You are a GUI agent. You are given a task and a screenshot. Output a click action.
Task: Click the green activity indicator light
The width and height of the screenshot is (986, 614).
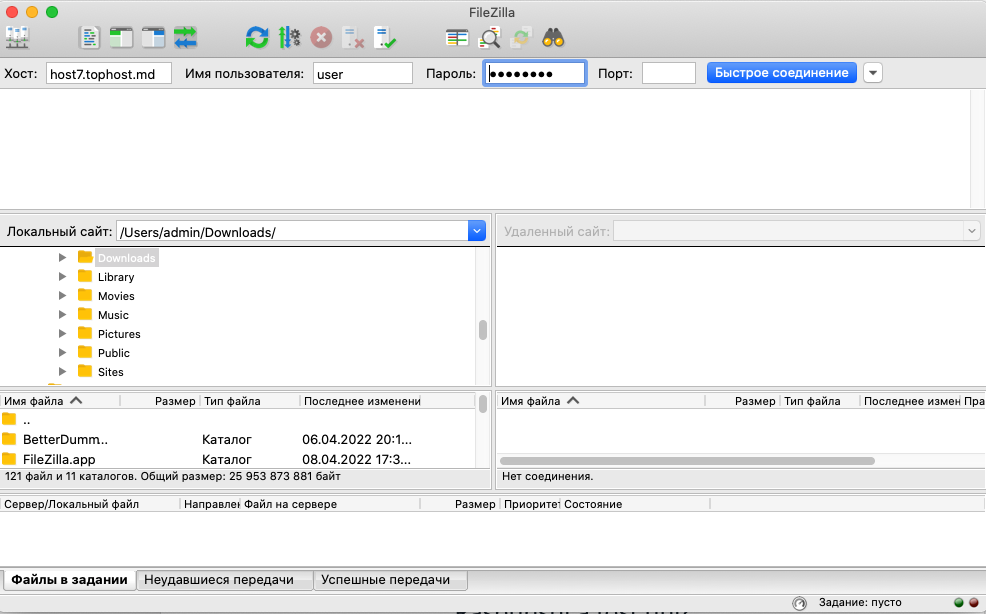click(x=958, y=603)
